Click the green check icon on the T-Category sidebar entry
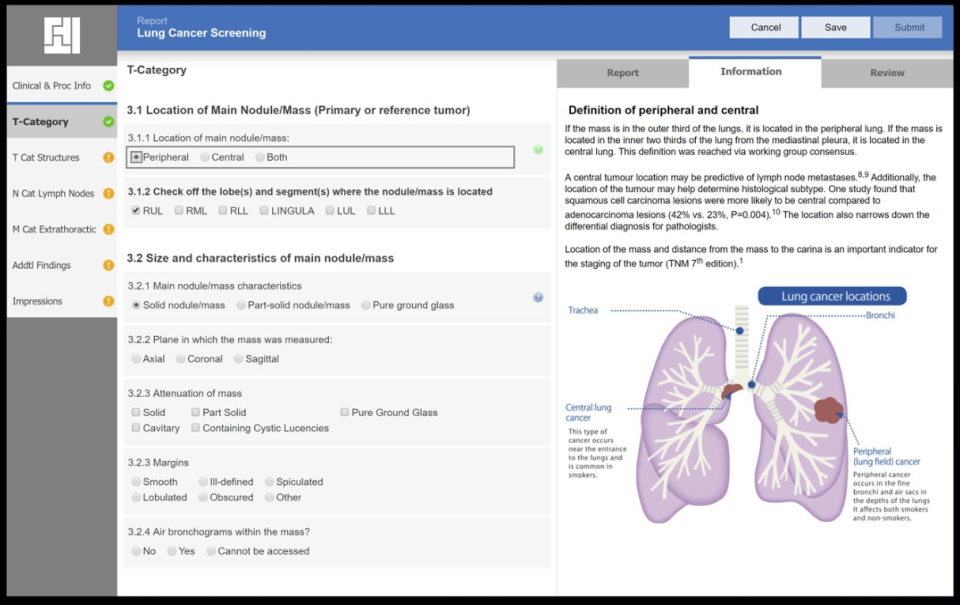This screenshot has height=605, width=960. click(109, 121)
